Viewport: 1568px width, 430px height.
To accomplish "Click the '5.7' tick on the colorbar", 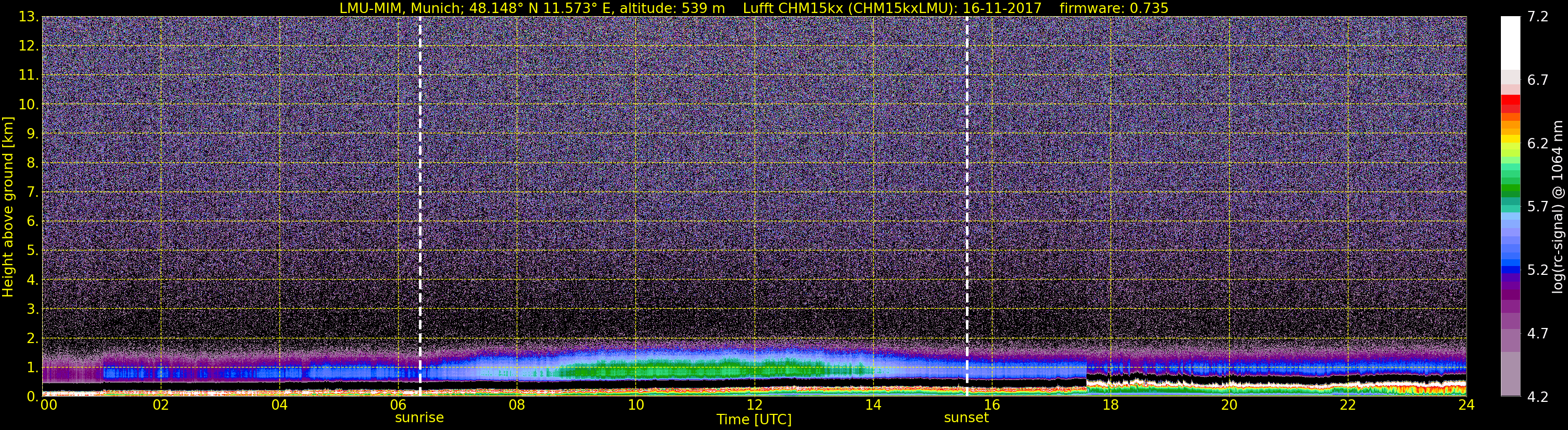I will point(1538,207).
